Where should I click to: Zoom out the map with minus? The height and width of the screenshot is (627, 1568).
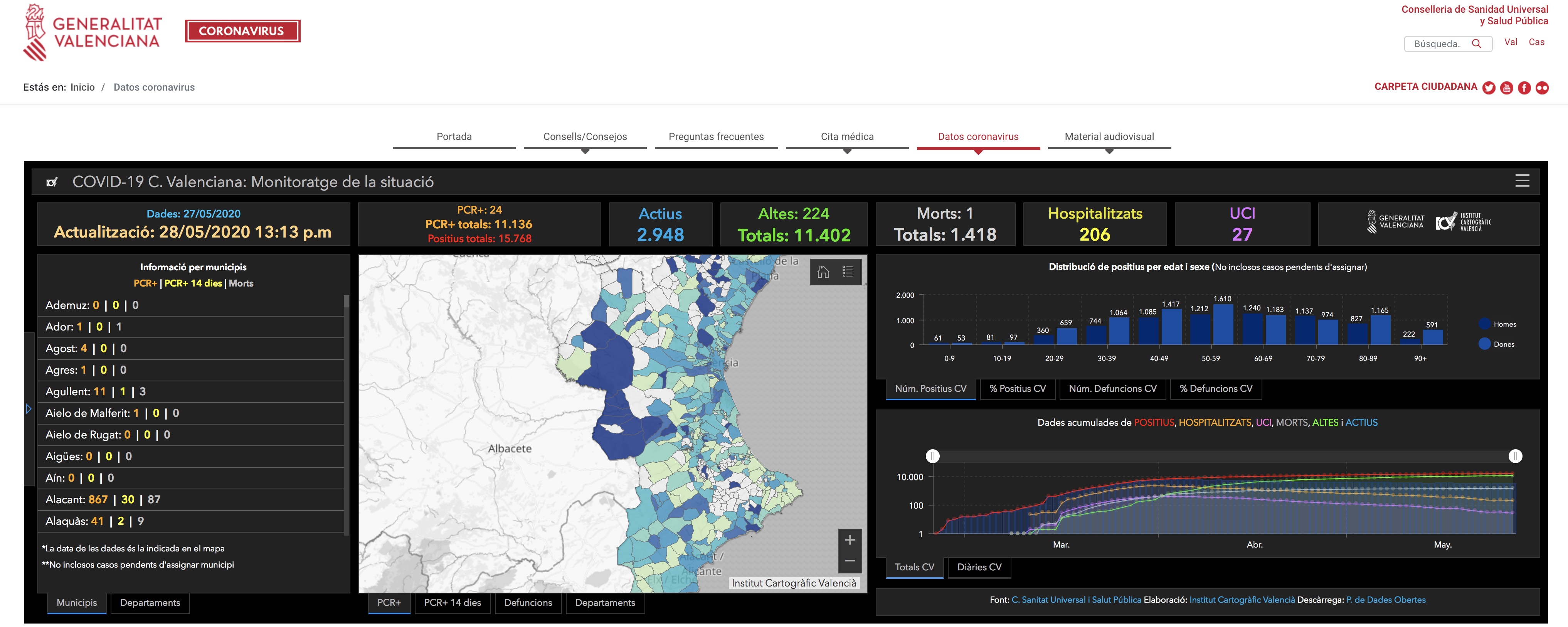point(850,561)
